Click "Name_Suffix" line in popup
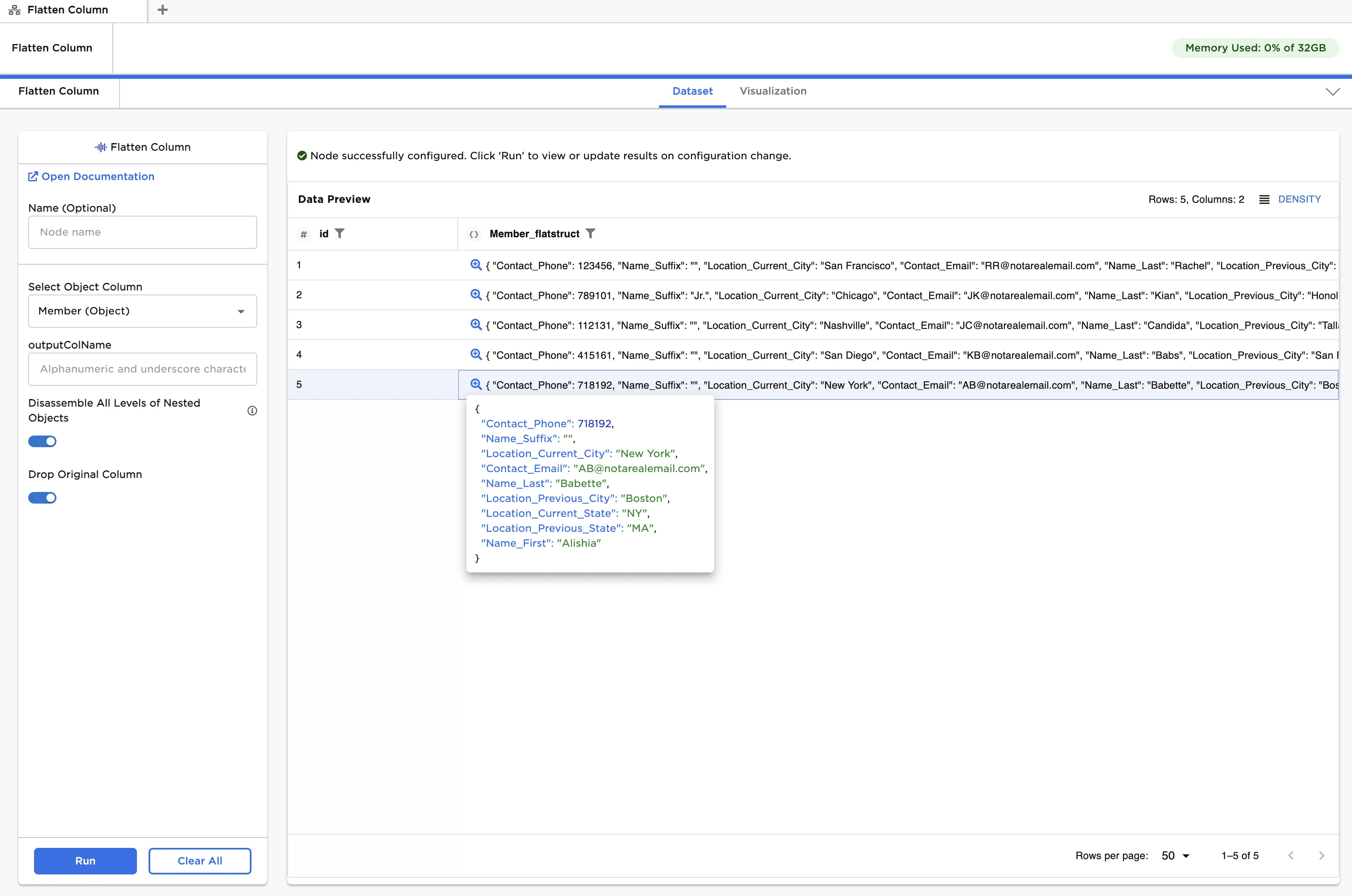The width and height of the screenshot is (1352, 896). pyautogui.click(x=528, y=438)
